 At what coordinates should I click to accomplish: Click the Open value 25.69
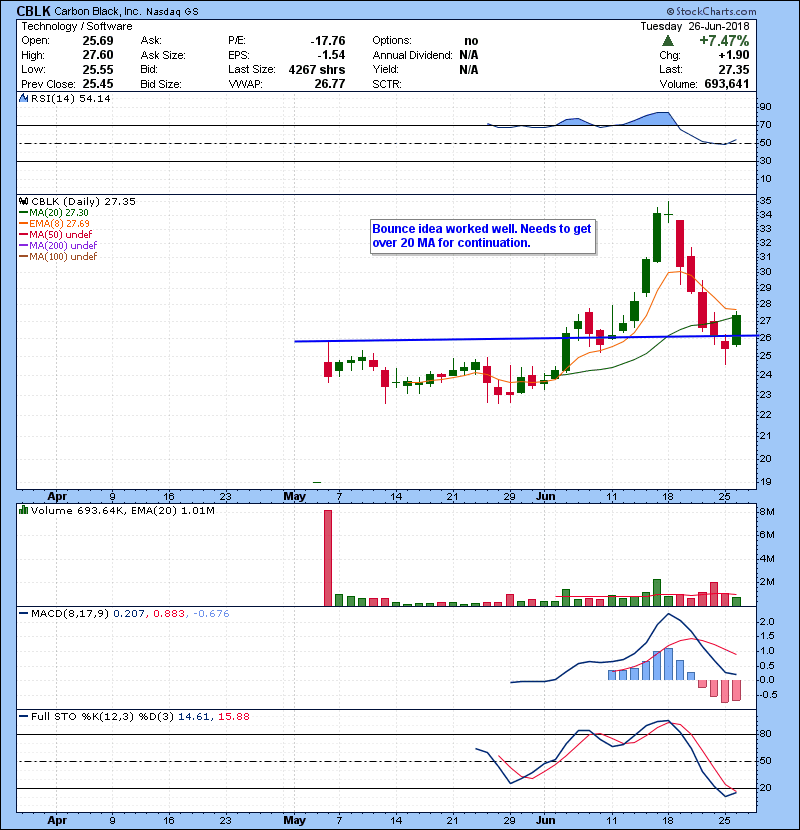click(x=98, y=41)
